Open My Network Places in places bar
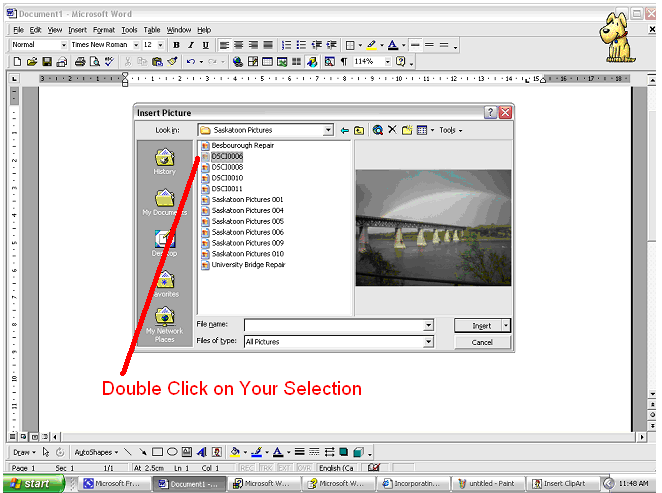The width and height of the screenshot is (662, 493). [165, 325]
